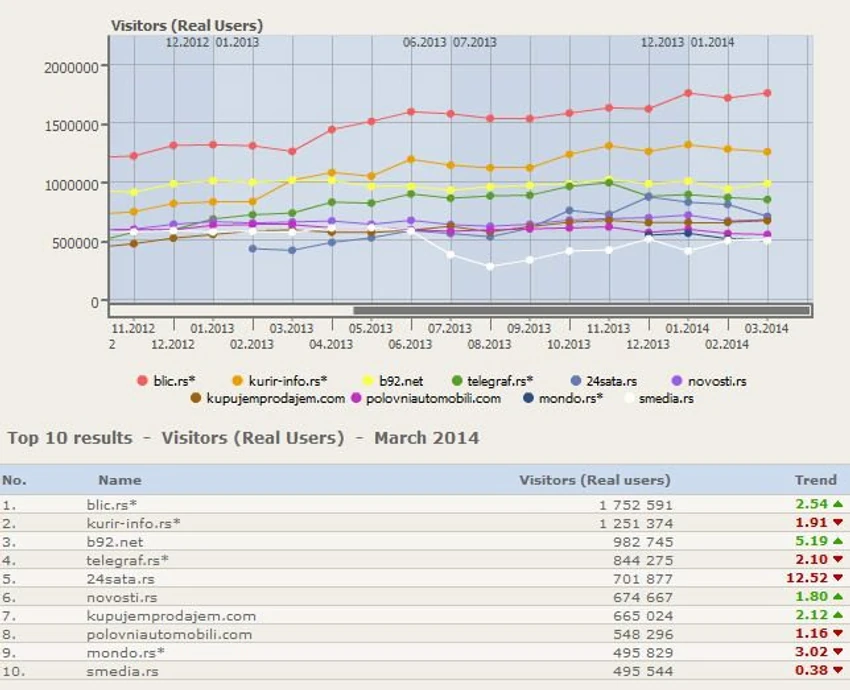
Task: Click blic.rs data point at 03.2014
Action: 767,93
